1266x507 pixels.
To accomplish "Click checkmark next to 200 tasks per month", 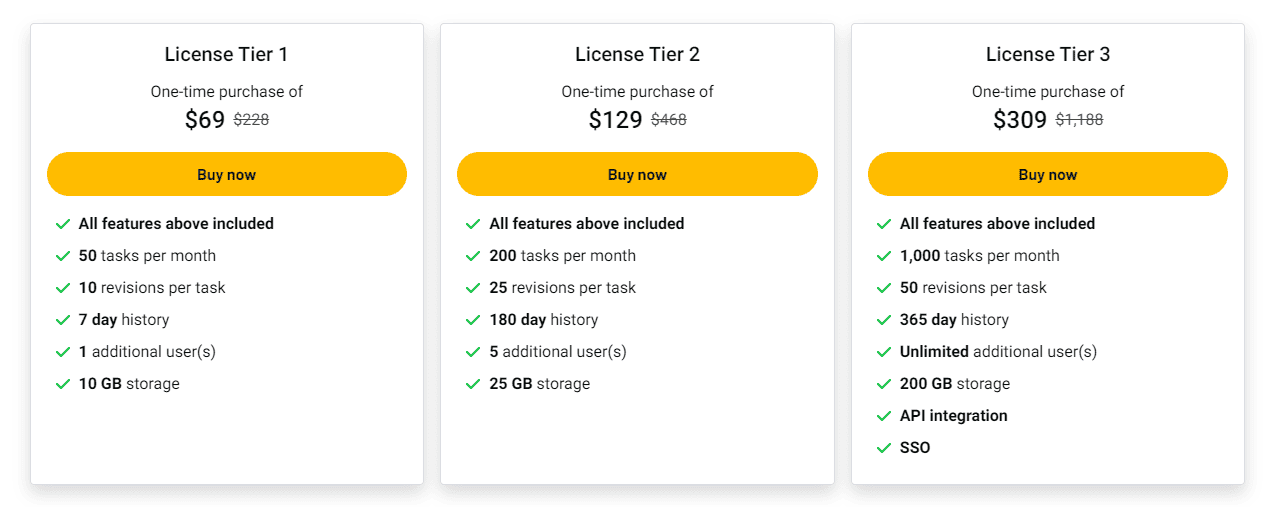I will tap(473, 256).
